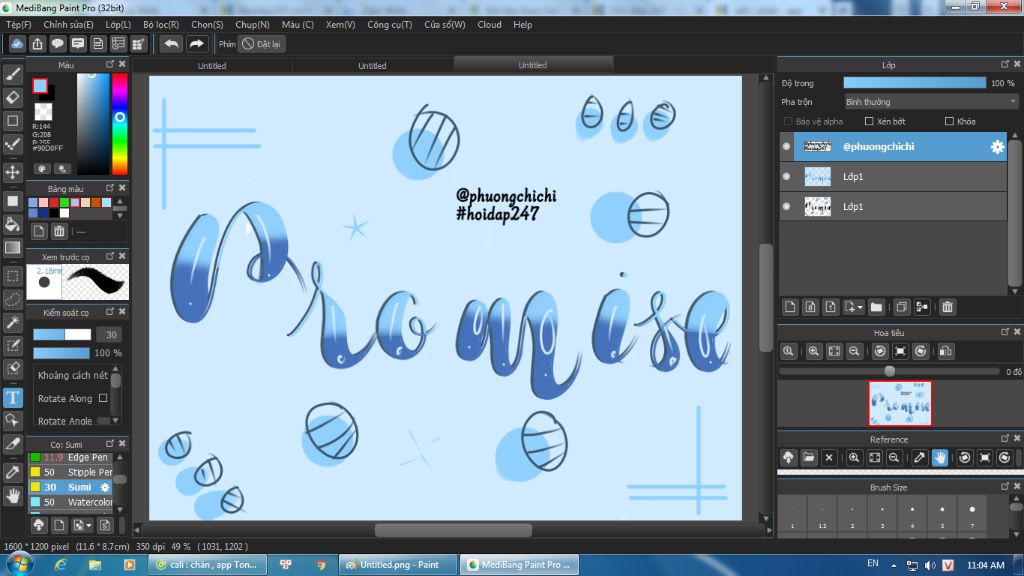Select the Select Eraser tool
Image resolution: width=1024 pixels, height=576 pixels.
[12, 369]
